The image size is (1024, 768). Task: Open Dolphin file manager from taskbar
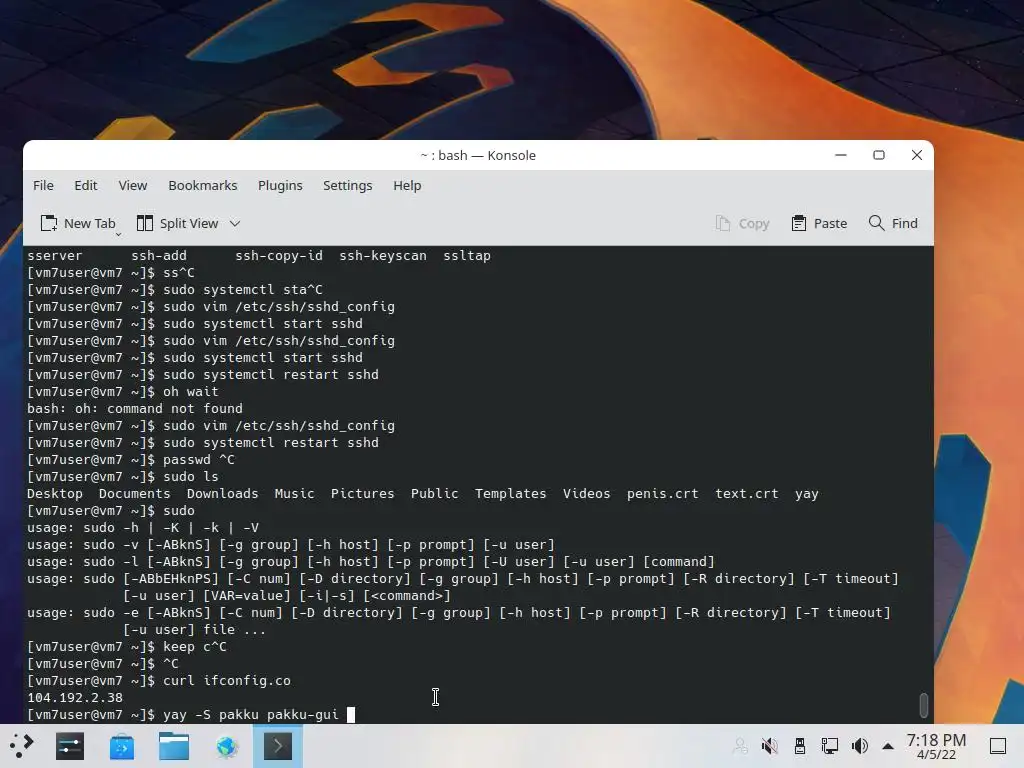[174, 746]
